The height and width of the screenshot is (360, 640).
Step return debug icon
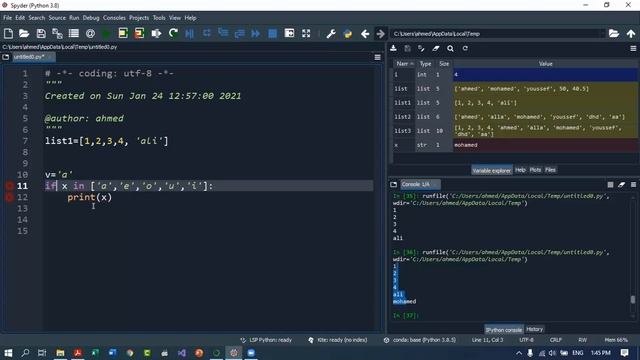pyautogui.click(x=239, y=33)
